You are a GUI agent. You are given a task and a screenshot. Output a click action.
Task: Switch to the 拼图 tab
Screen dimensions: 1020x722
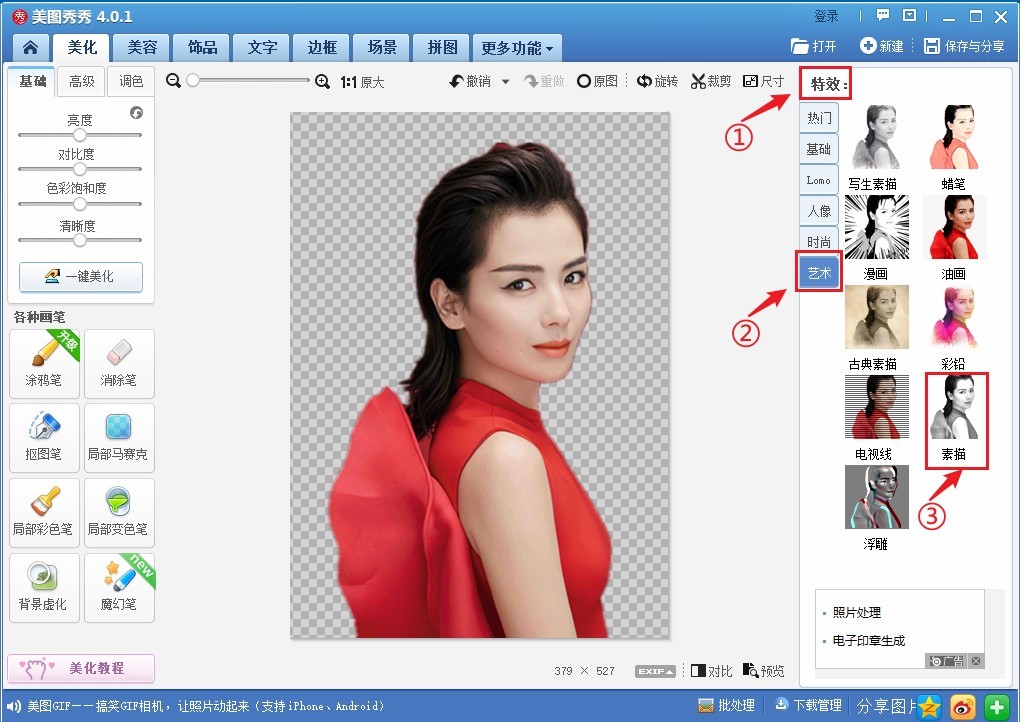[442, 47]
